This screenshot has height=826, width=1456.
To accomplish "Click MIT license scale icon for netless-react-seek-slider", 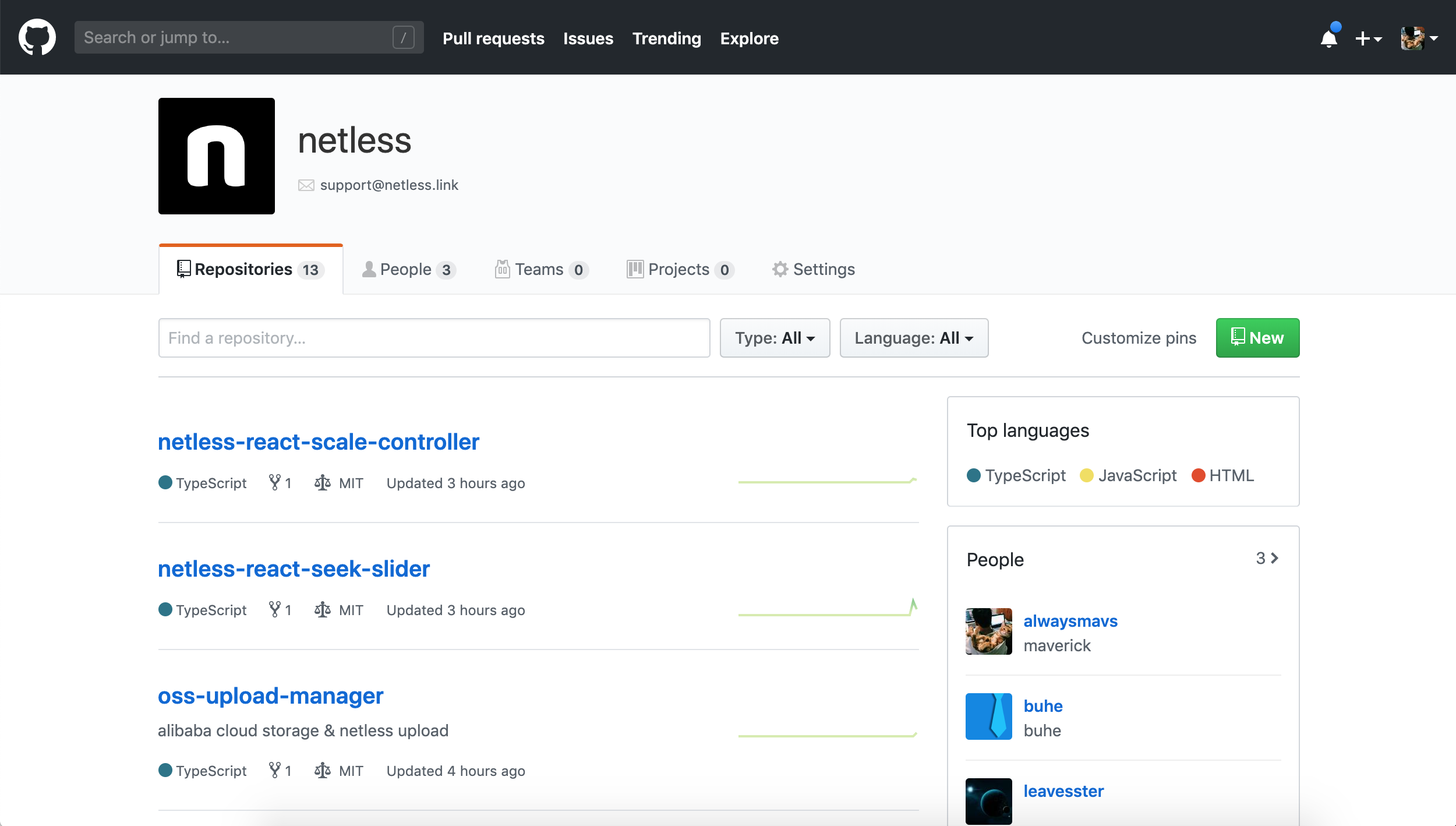I will click(323, 610).
